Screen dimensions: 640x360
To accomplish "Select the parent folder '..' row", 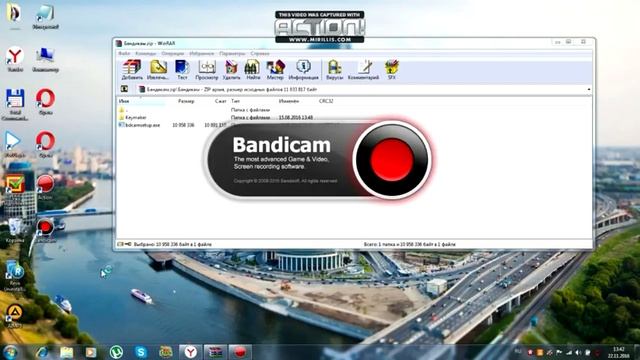I will tap(194, 110).
